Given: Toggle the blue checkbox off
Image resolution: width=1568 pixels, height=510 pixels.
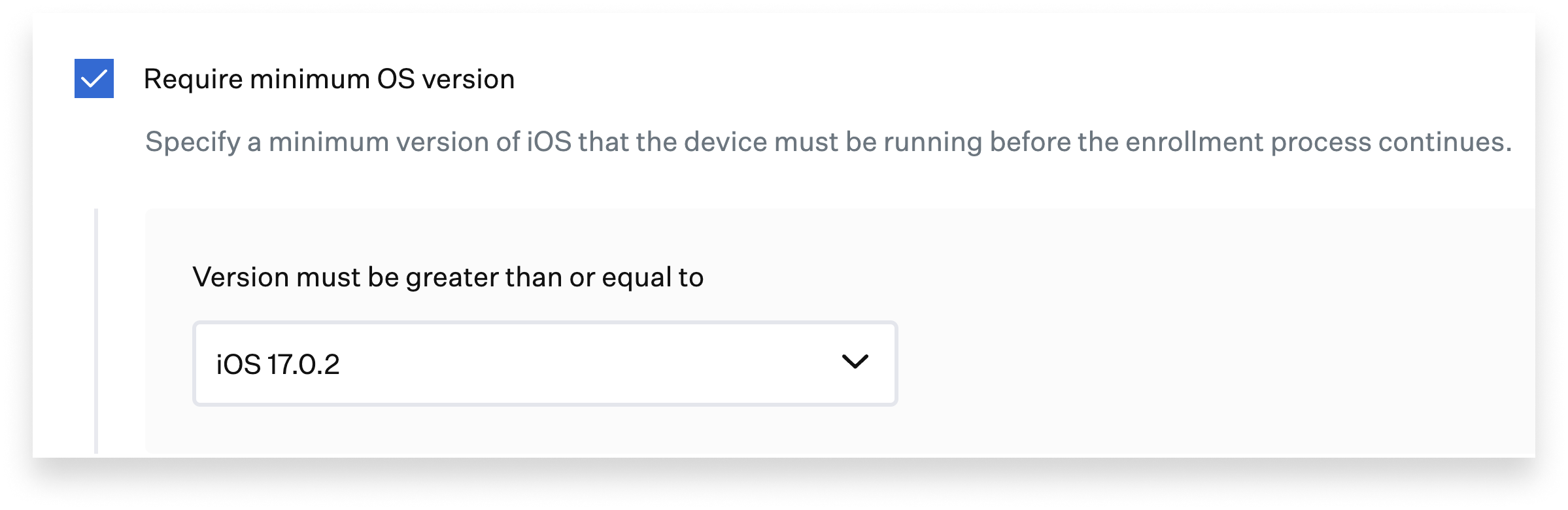Looking at the screenshot, I should click(94, 78).
